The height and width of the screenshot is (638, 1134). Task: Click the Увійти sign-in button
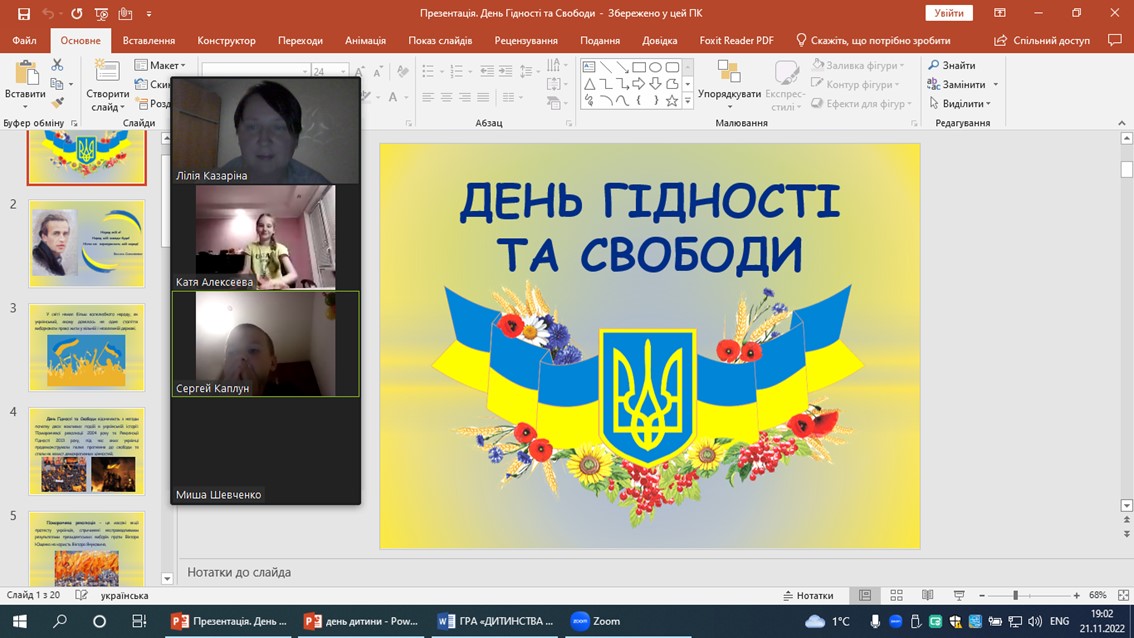(x=949, y=13)
